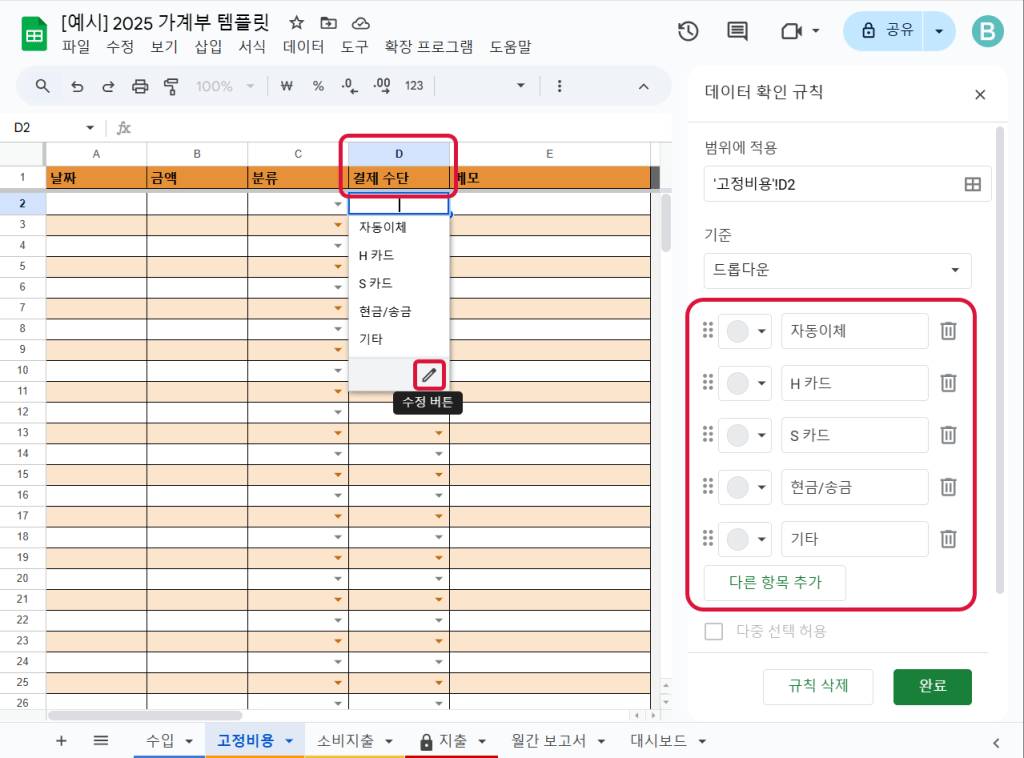1024x758 pixels.
Task: Delete the '자동이체' item with trash icon
Action: click(948, 331)
